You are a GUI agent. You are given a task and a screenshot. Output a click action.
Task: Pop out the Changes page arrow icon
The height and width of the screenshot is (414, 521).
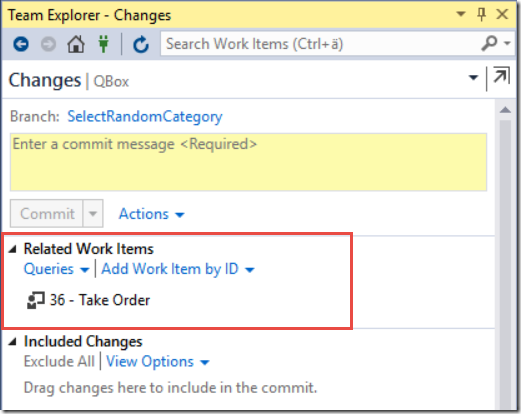pyautogui.click(x=501, y=75)
